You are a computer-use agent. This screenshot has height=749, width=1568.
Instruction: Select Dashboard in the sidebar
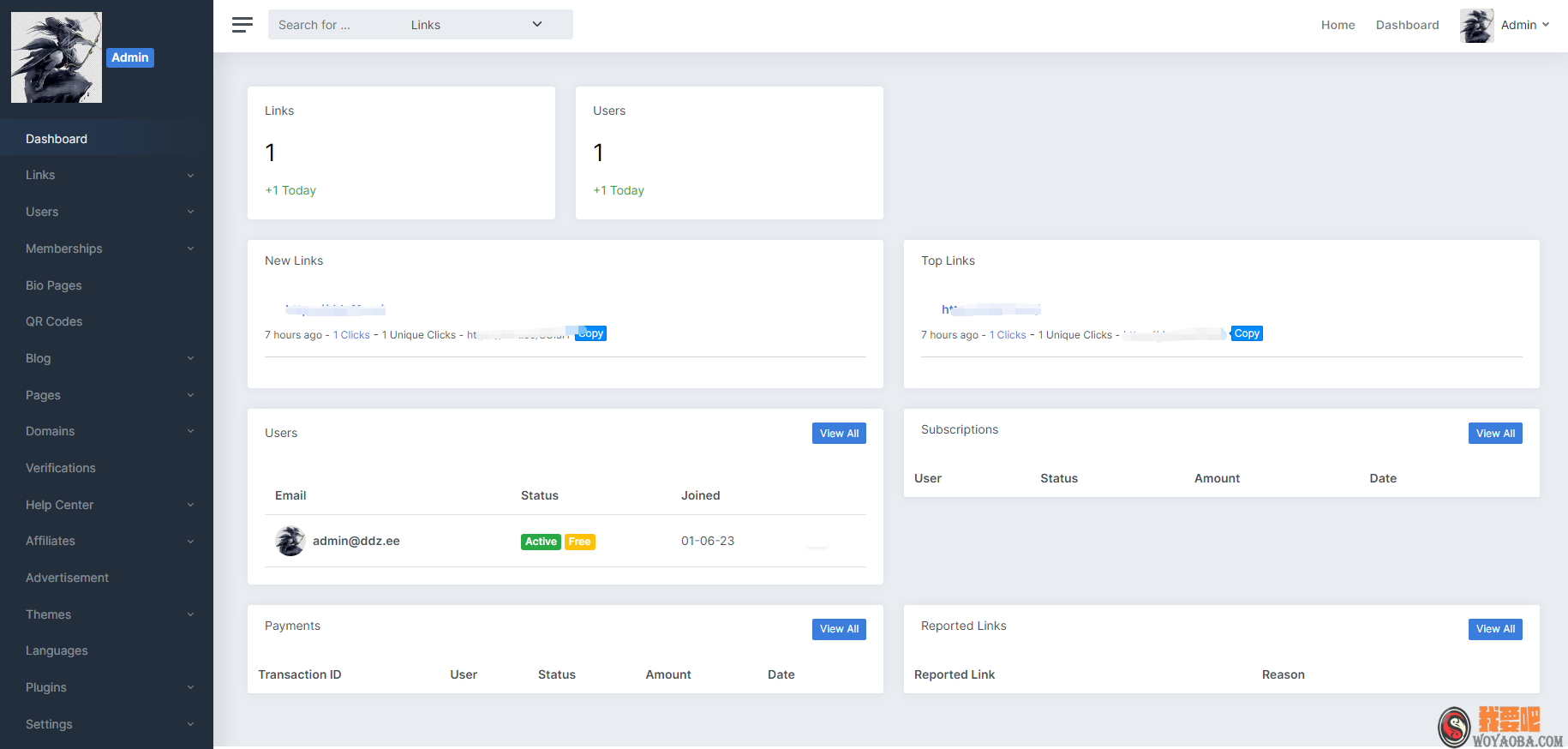coord(106,139)
